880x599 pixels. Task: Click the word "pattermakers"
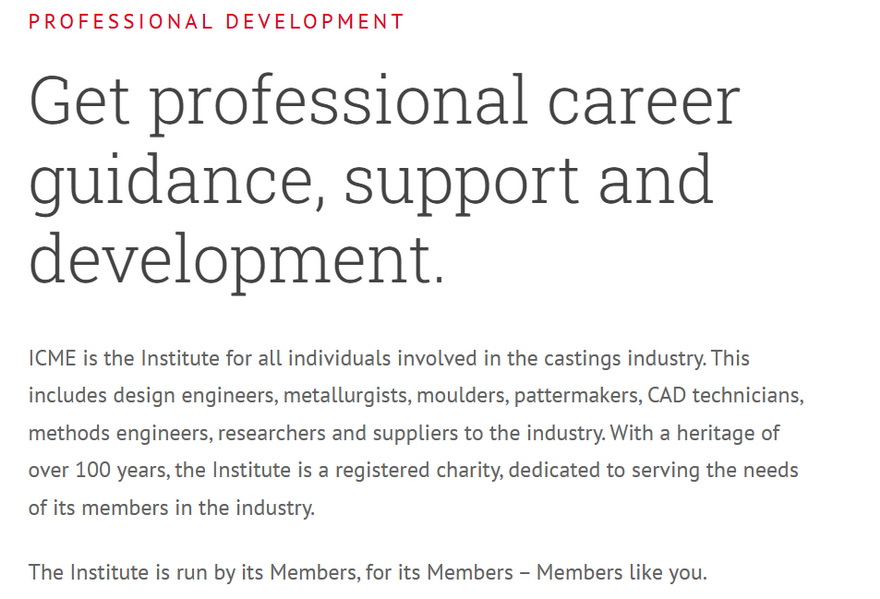click(576, 395)
